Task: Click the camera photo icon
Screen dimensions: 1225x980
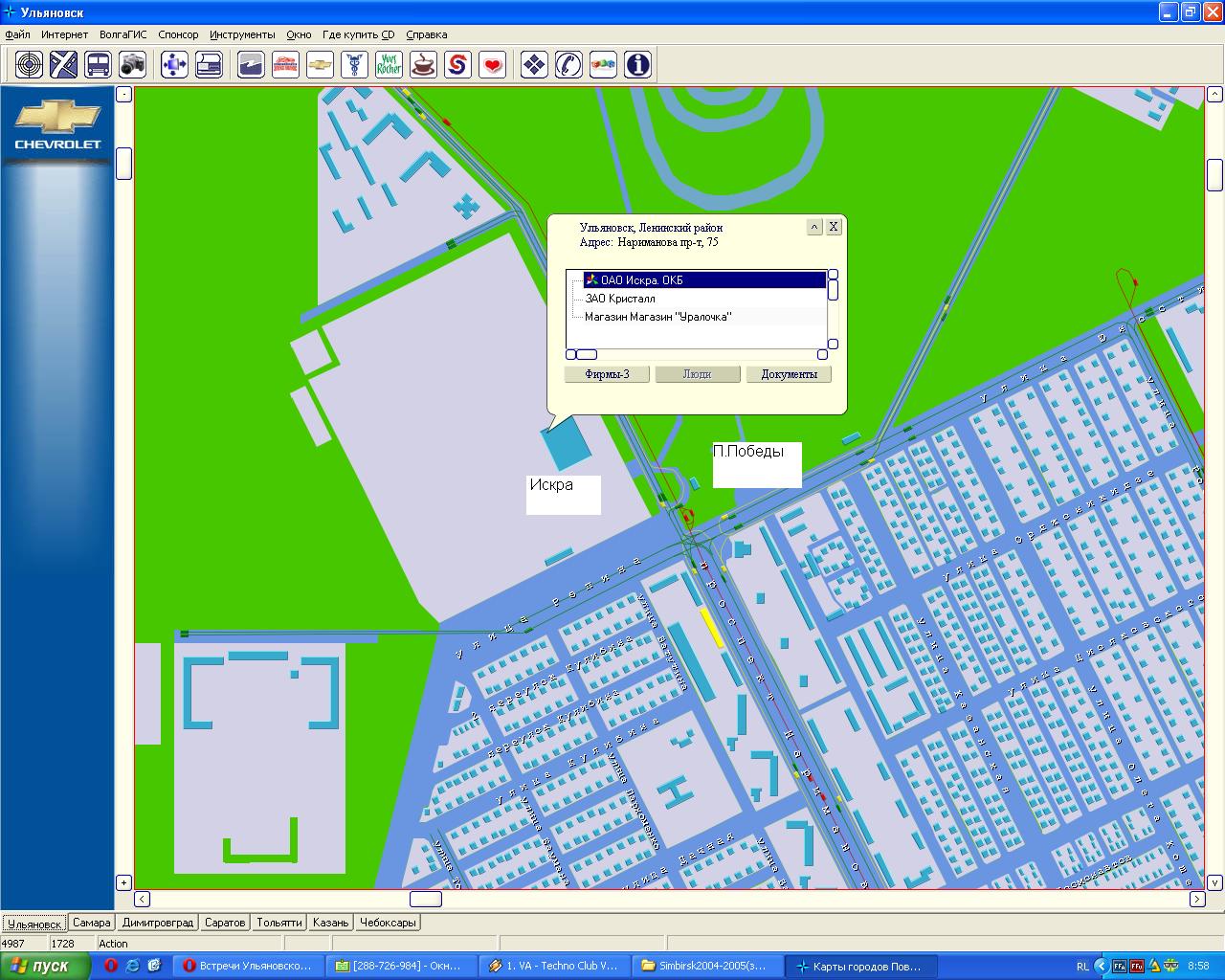Action: tap(132, 64)
